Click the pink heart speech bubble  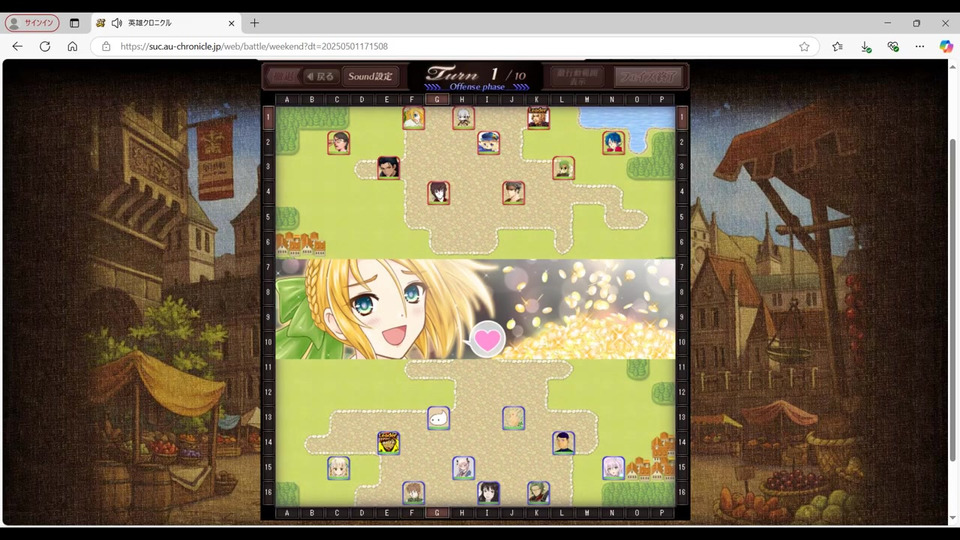pyautogui.click(x=487, y=339)
